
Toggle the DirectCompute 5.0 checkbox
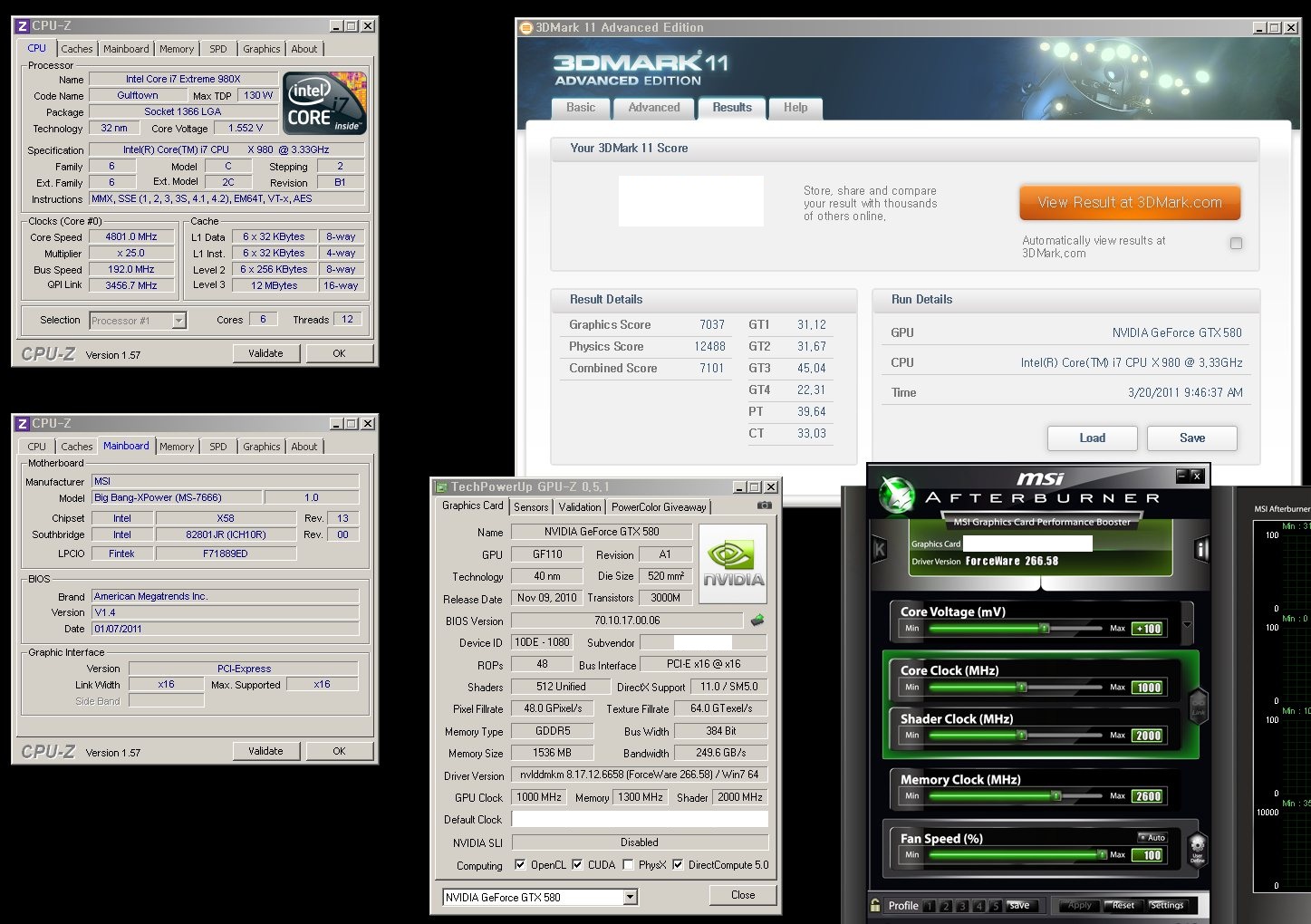coord(678,864)
